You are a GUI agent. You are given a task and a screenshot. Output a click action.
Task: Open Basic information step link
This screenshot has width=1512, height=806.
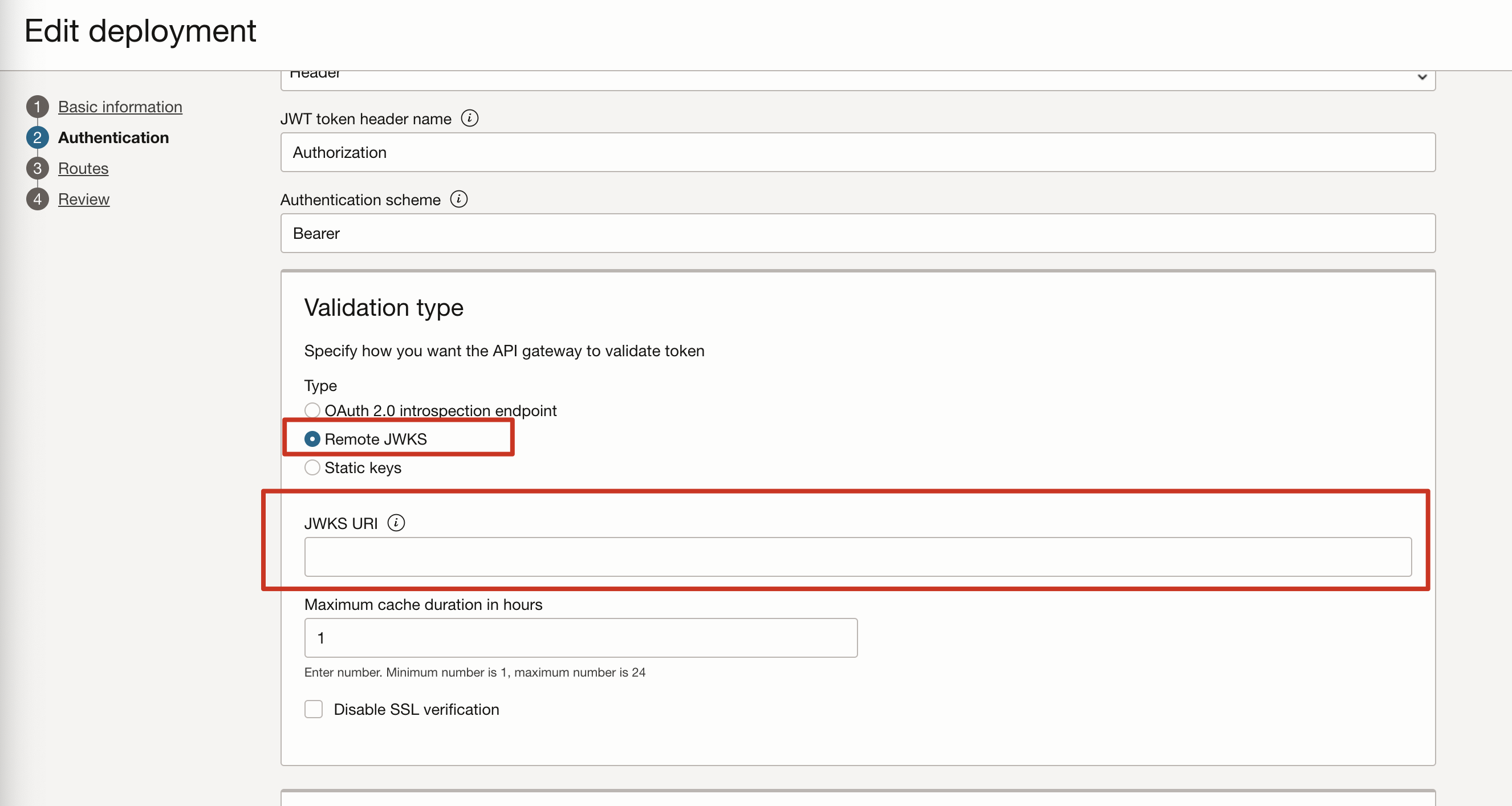[x=120, y=107]
